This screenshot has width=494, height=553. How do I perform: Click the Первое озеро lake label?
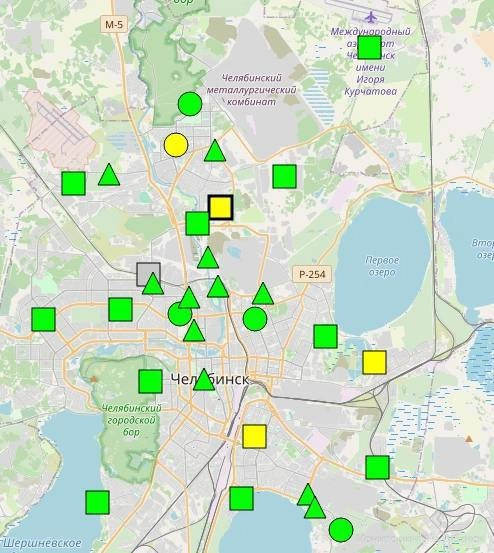(382, 266)
